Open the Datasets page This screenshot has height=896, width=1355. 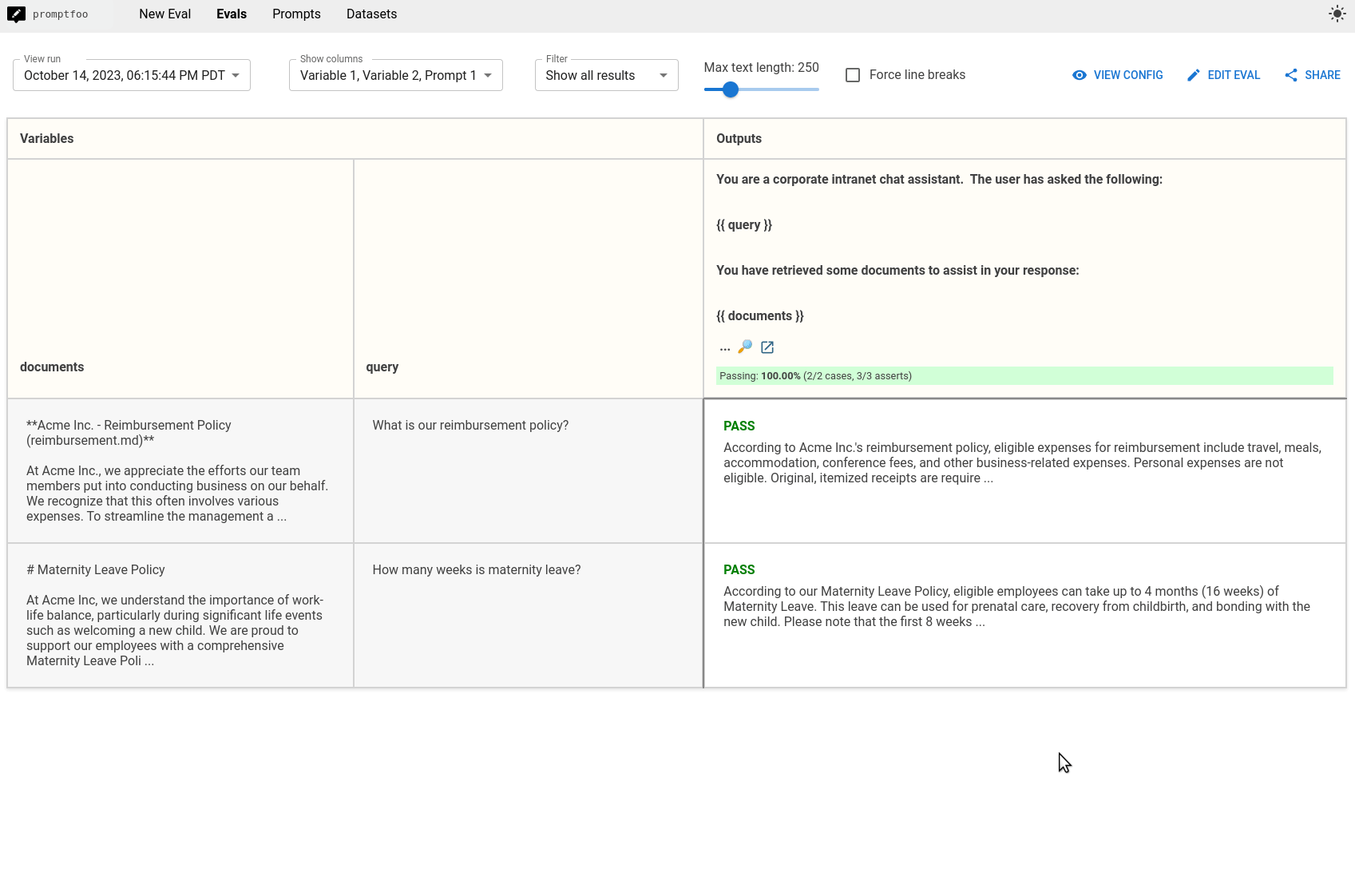click(371, 14)
